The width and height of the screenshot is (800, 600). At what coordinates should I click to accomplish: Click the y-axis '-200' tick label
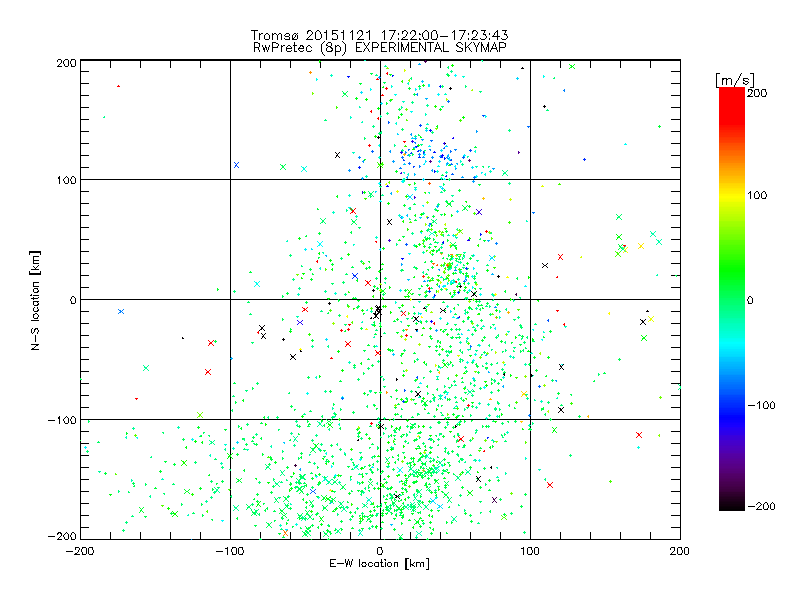(62, 536)
